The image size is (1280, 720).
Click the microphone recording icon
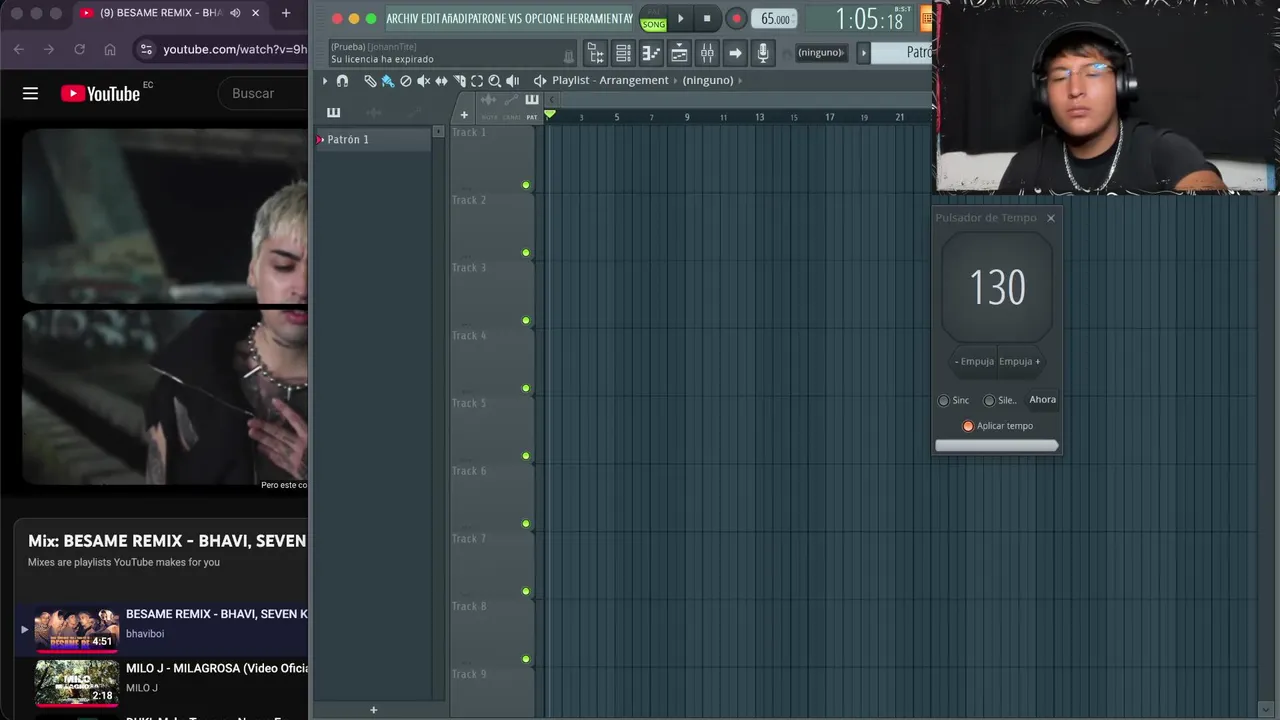pos(763,52)
